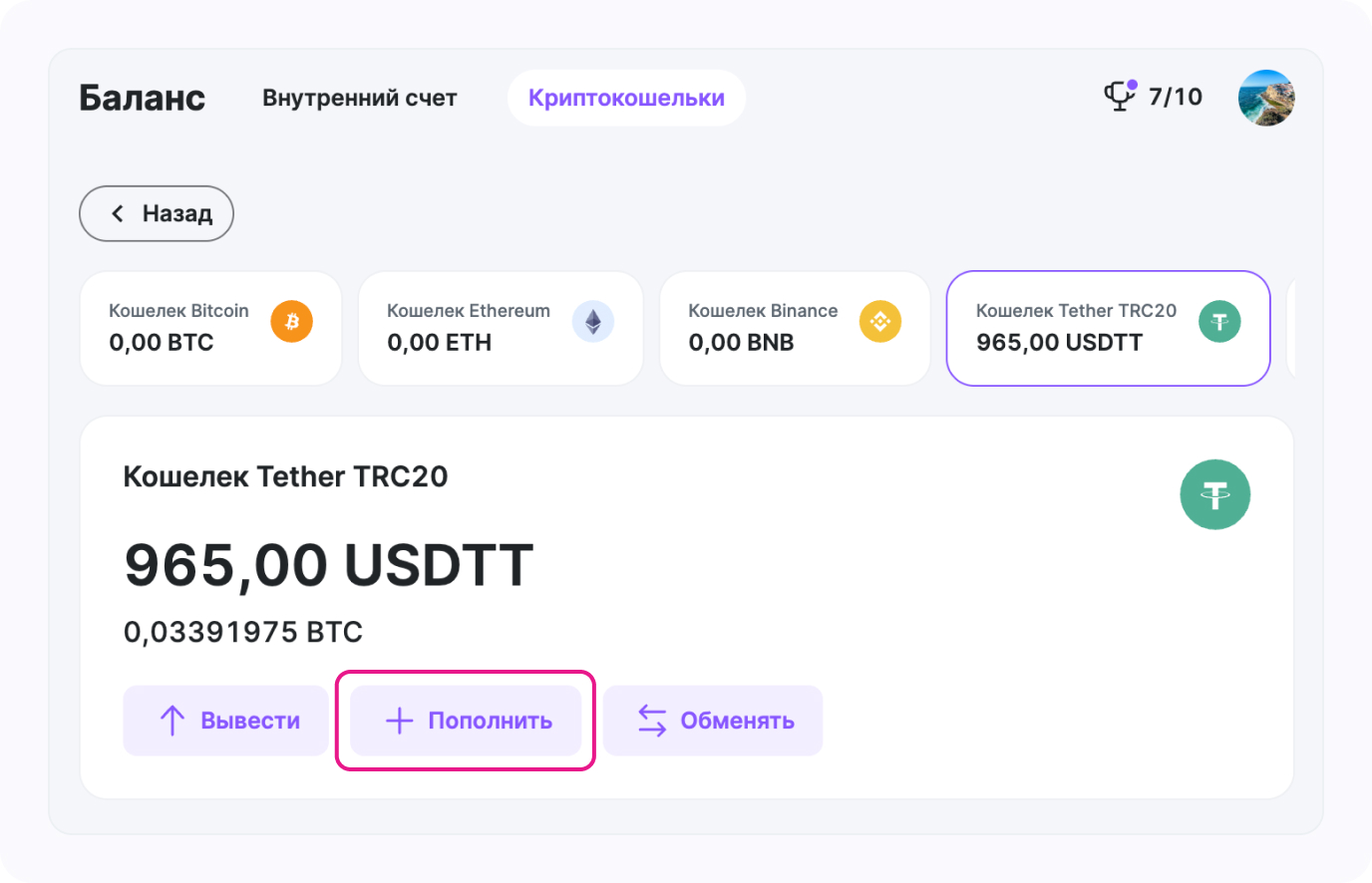Screen dimensions: 1372x883
Task: Select the Кошелек Bitcoin wallet card
Action: [211, 328]
